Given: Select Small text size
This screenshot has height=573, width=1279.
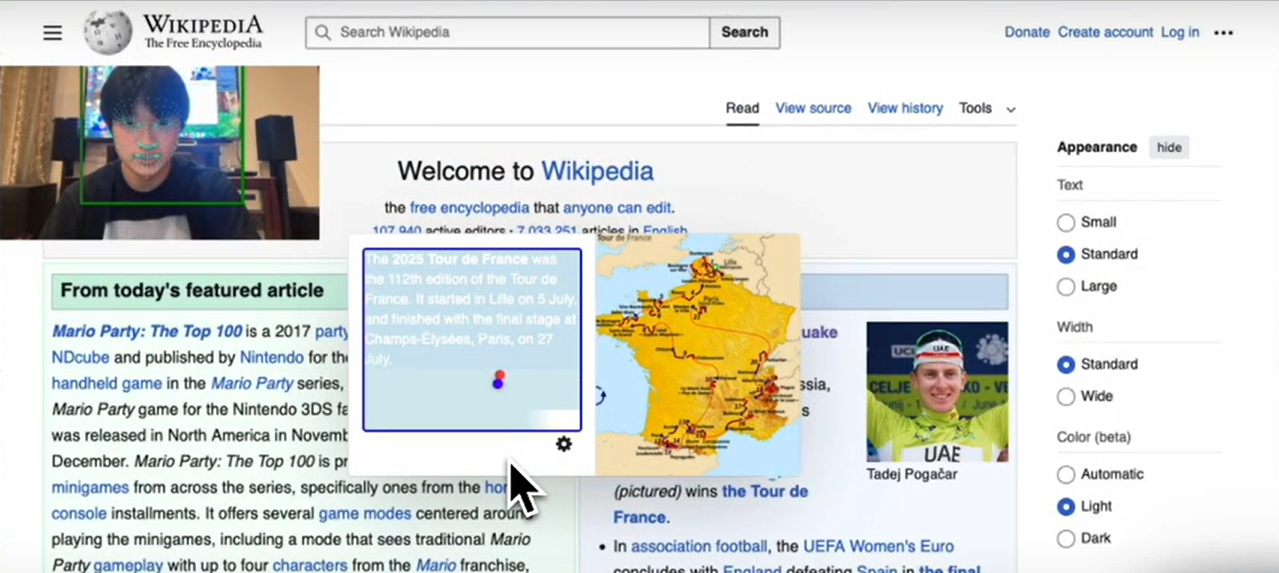Looking at the screenshot, I should coord(1066,222).
